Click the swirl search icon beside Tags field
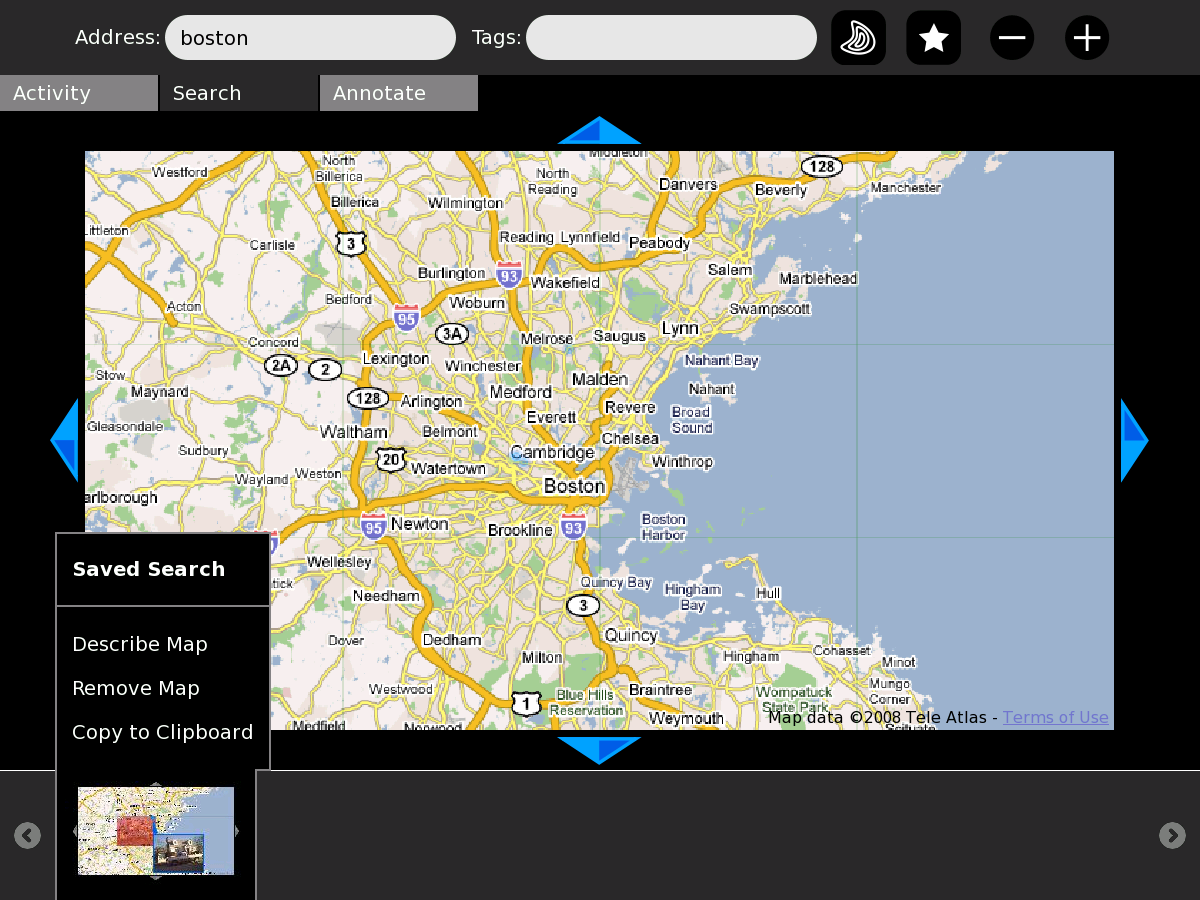The height and width of the screenshot is (900, 1200). click(858, 38)
